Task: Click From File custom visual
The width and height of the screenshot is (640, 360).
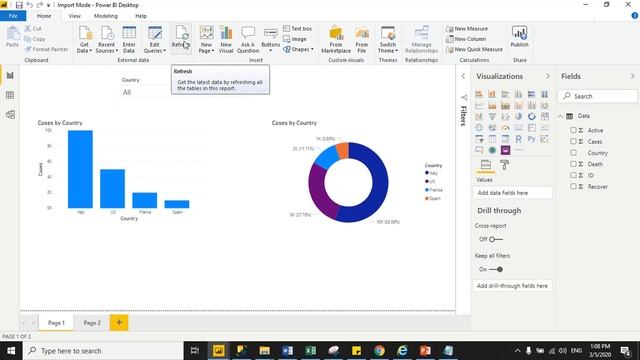Action: [362, 40]
